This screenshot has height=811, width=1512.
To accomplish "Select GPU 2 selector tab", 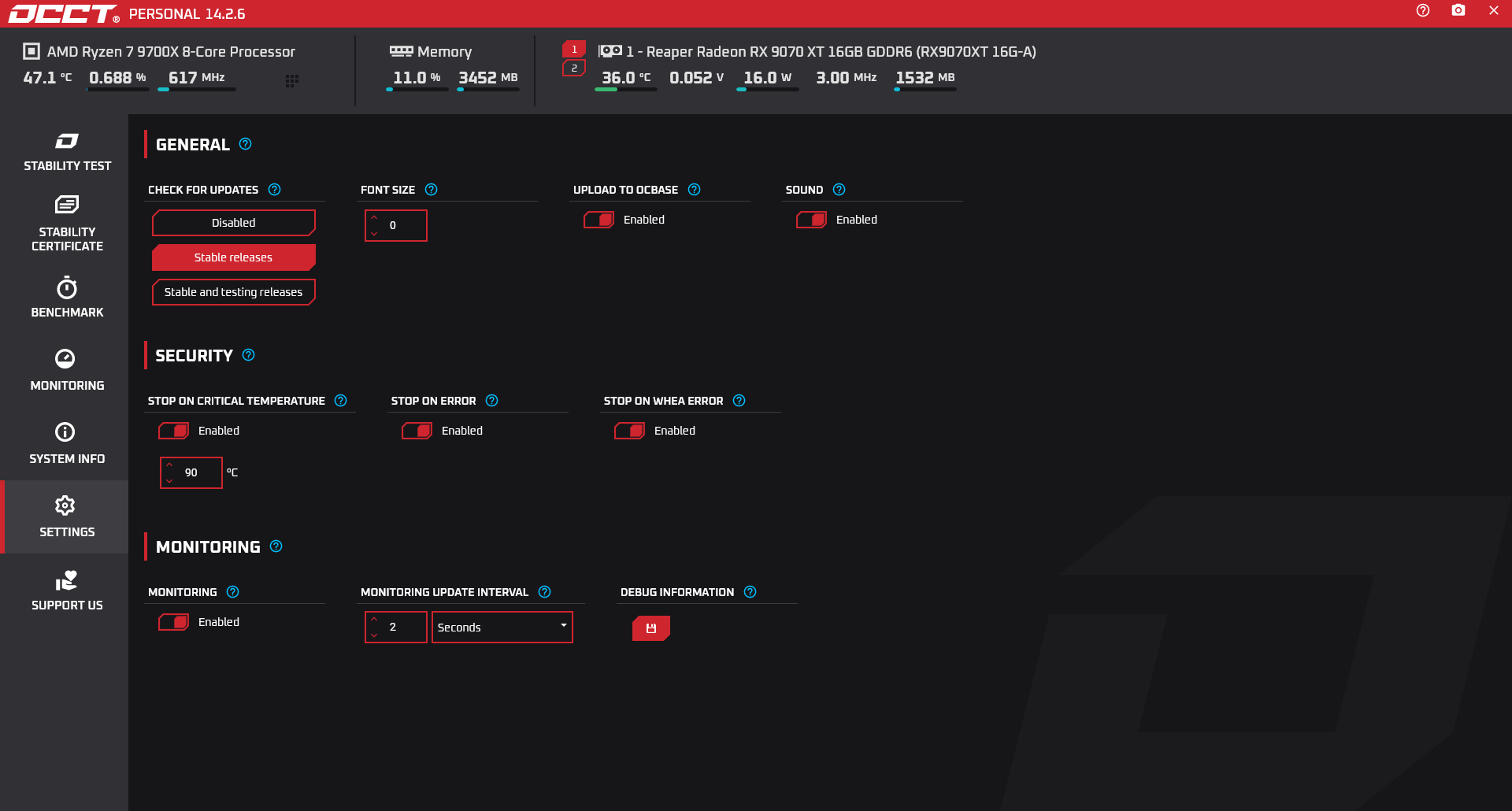I will [x=574, y=69].
